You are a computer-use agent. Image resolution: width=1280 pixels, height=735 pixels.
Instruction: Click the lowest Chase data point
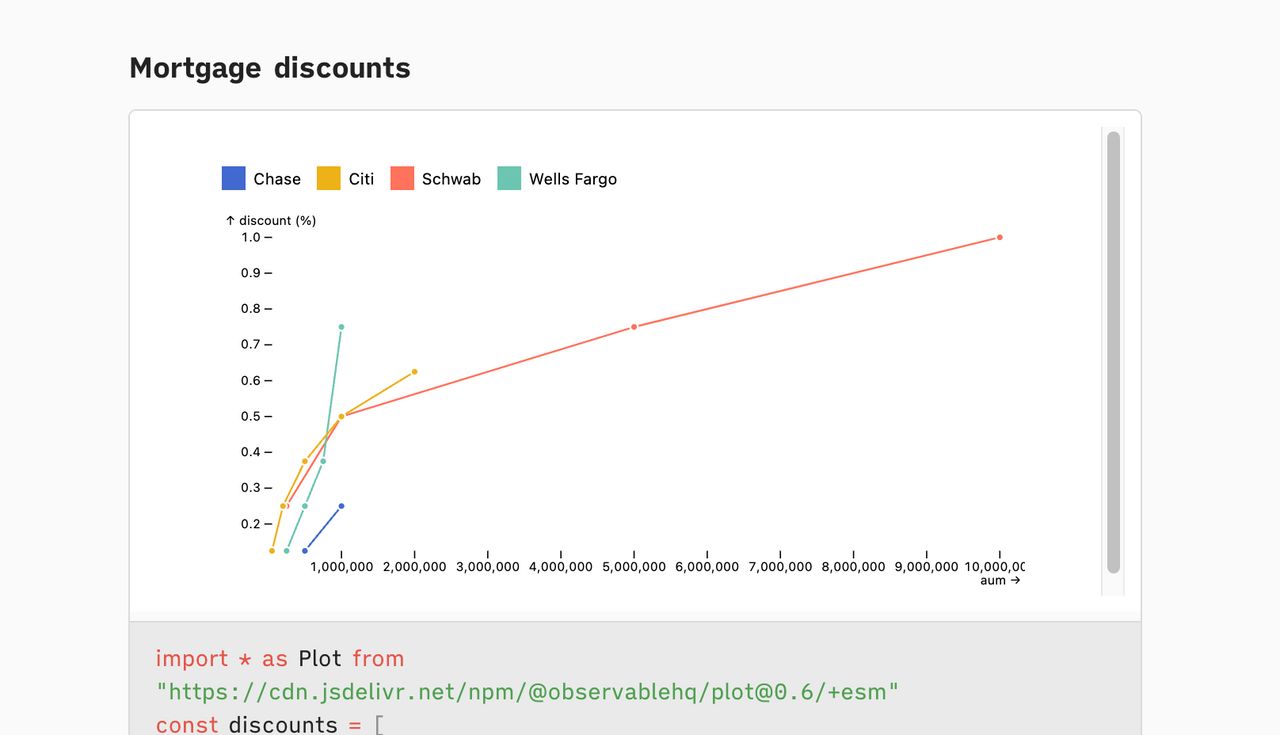click(x=305, y=551)
